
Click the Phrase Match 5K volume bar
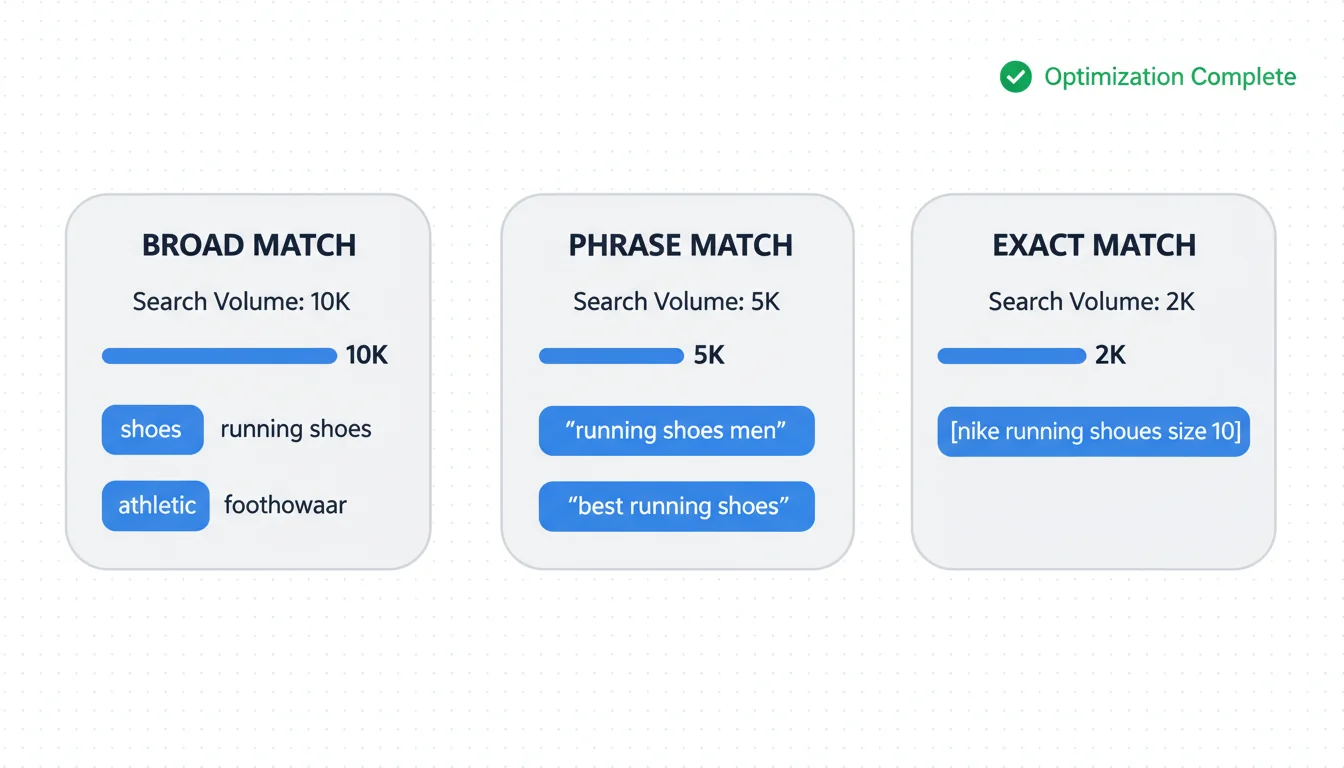611,356
